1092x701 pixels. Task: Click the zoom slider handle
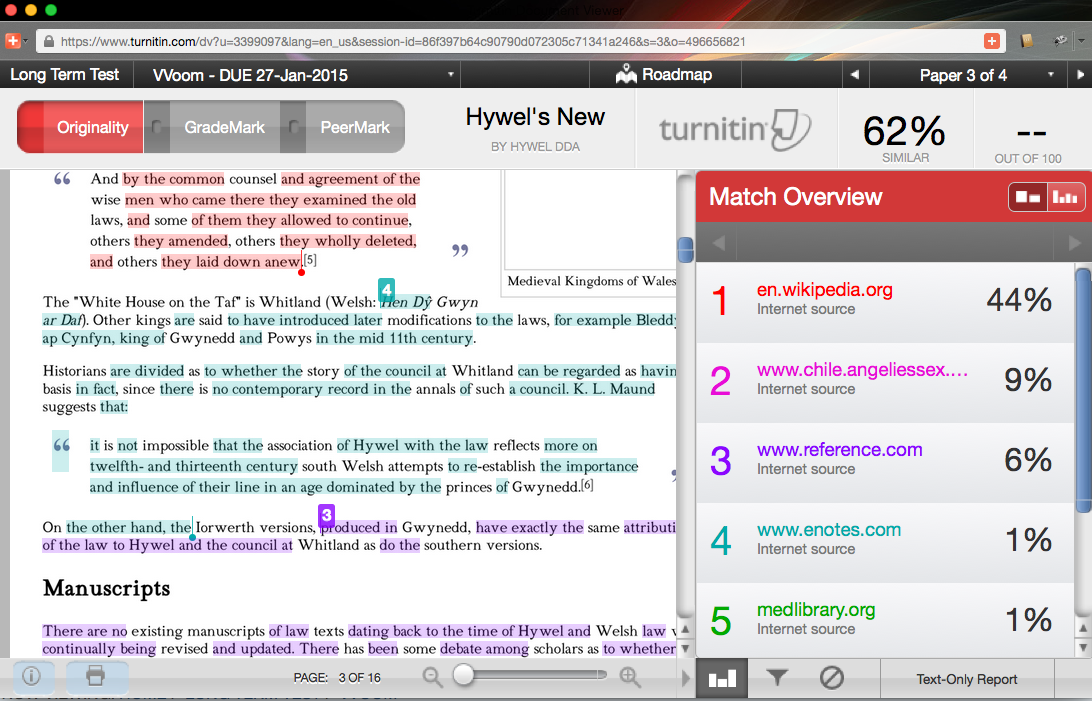pos(463,677)
